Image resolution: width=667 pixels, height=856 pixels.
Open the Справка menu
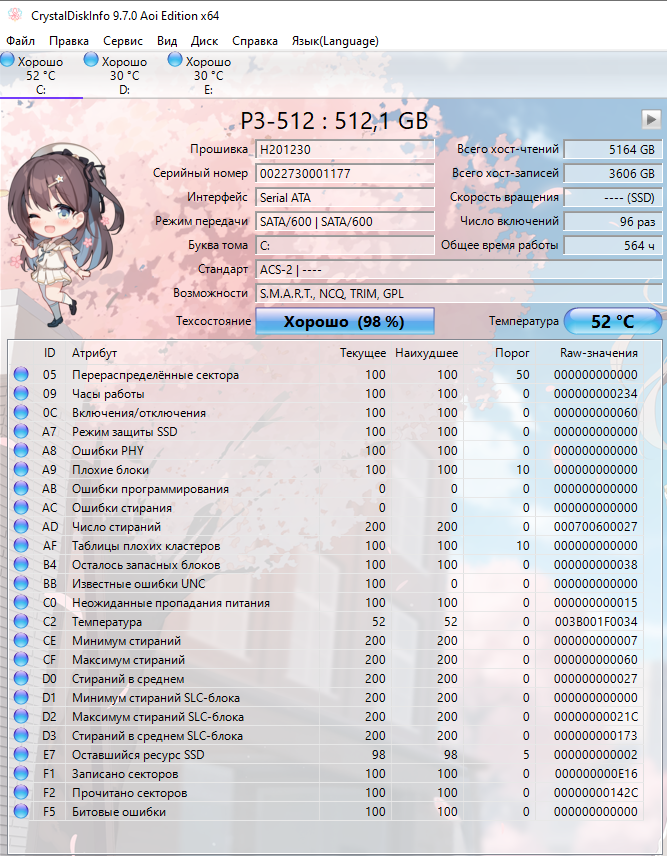coord(254,41)
